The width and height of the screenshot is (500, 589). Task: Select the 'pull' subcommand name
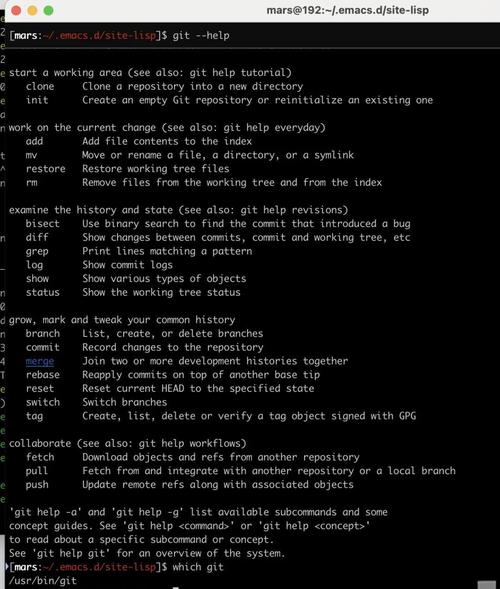pos(37,471)
